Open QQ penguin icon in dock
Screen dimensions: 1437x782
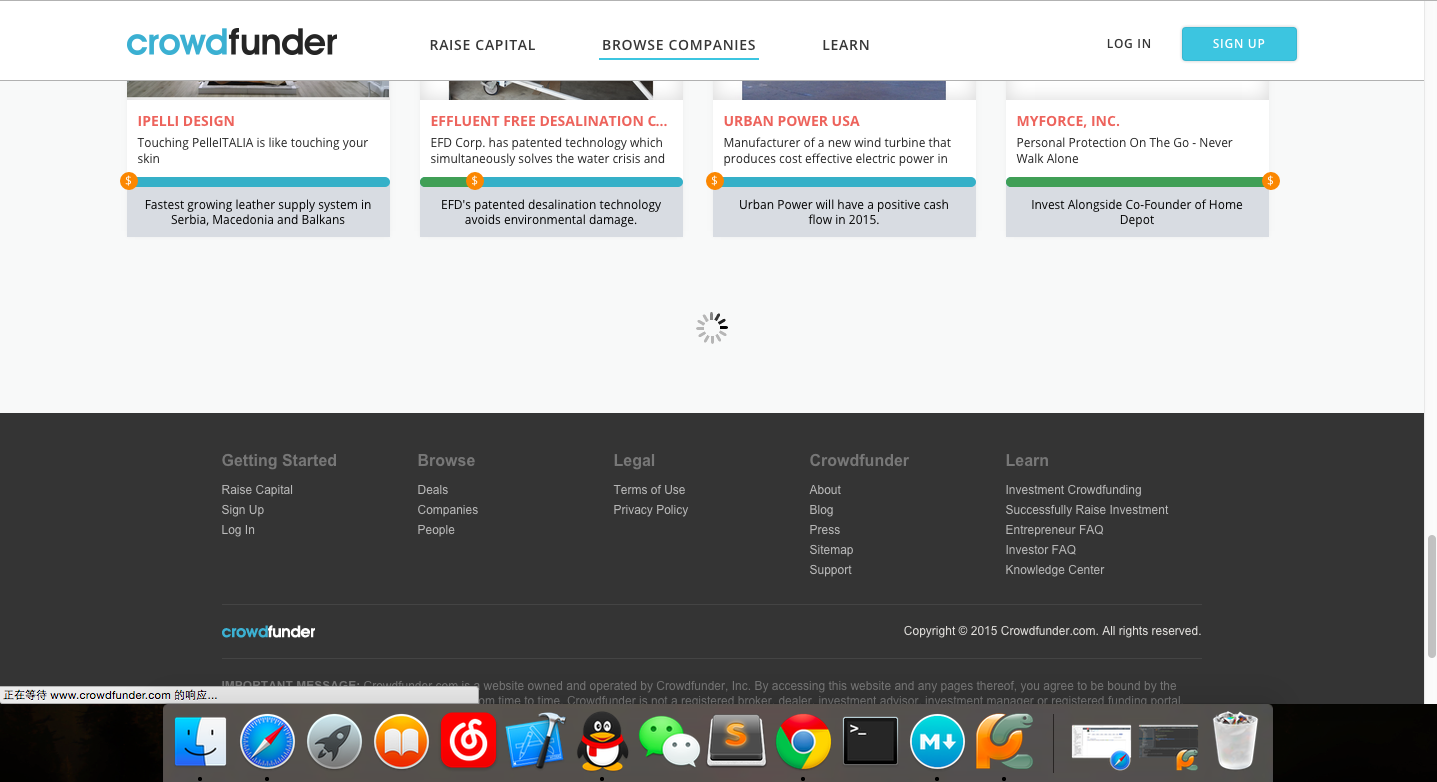pos(603,741)
